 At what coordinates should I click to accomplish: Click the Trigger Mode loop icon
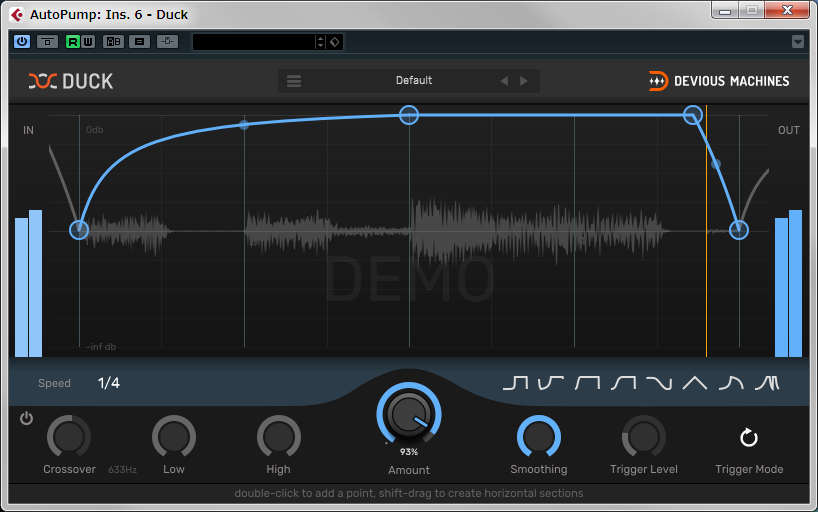749,437
